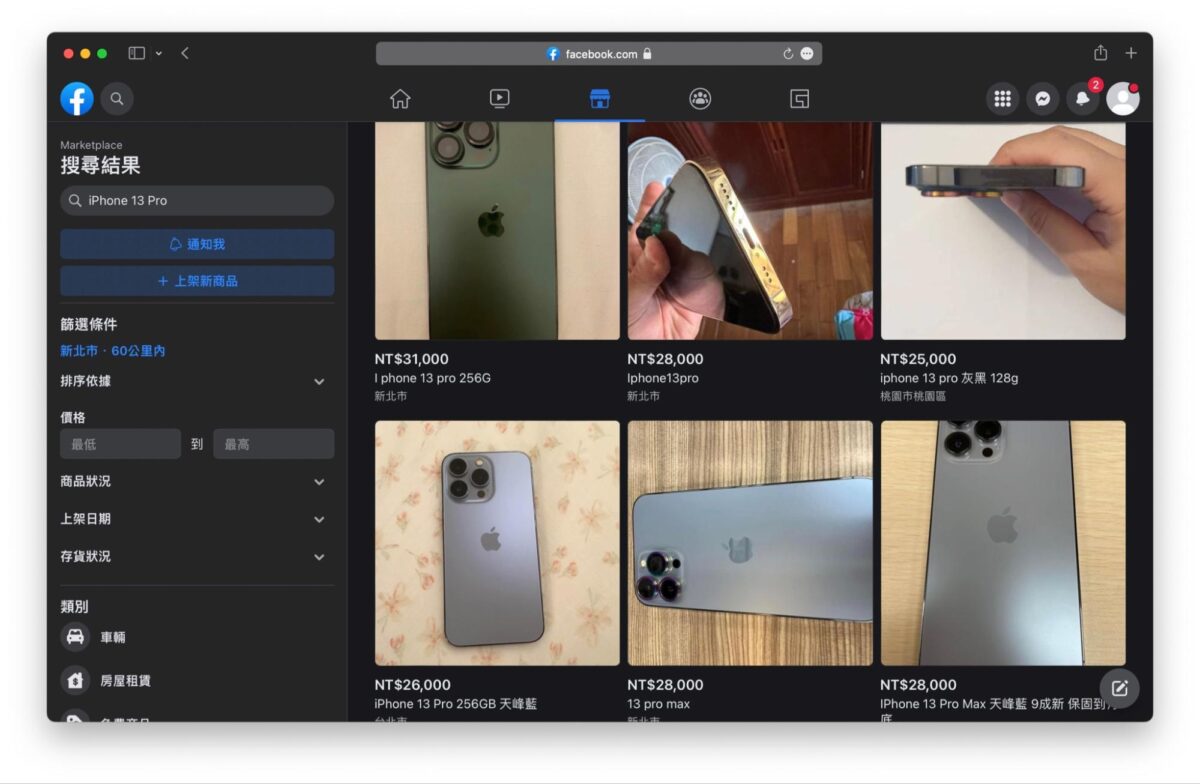The height and width of the screenshot is (784, 1200).
Task: Click the iPhone 13 Pro search field
Action: (x=197, y=200)
